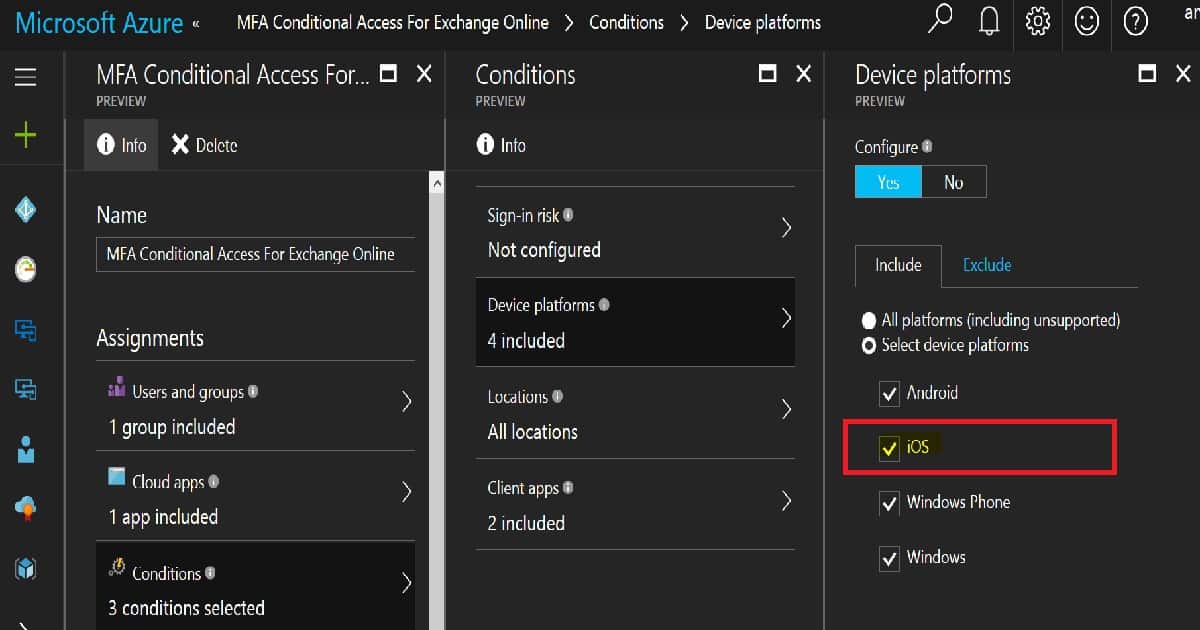Image resolution: width=1200 pixels, height=630 pixels.
Task: Open the hamburger menu in the sidebar
Action: [x=25, y=77]
